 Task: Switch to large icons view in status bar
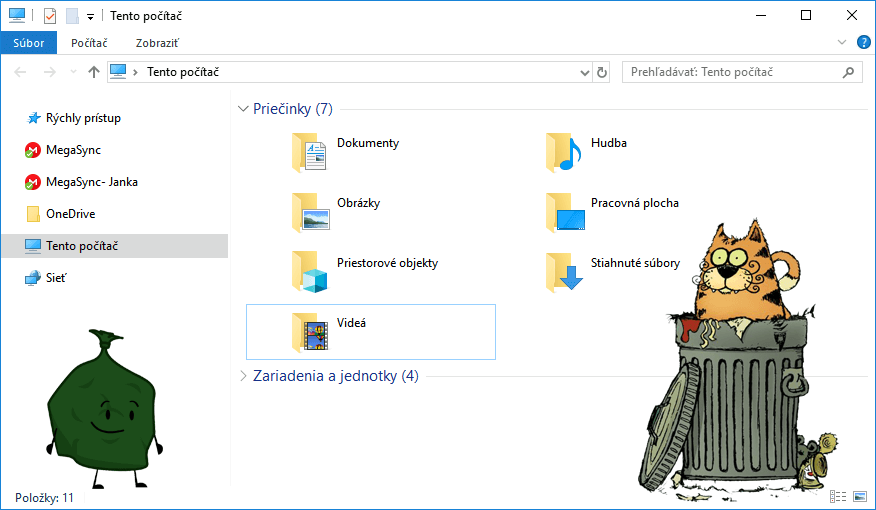click(860, 497)
